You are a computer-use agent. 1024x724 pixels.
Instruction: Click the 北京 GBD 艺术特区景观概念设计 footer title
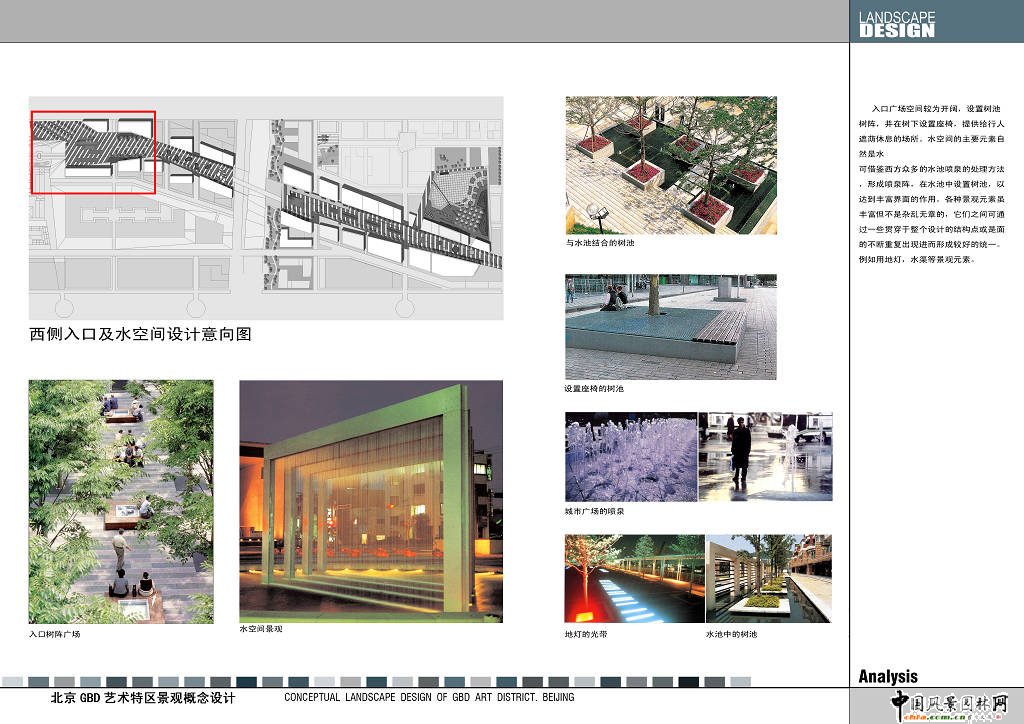point(143,698)
